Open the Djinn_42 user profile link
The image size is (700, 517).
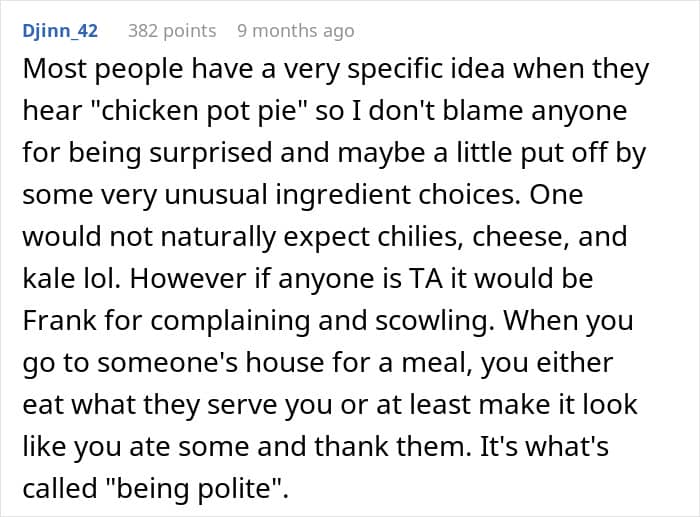tap(60, 31)
